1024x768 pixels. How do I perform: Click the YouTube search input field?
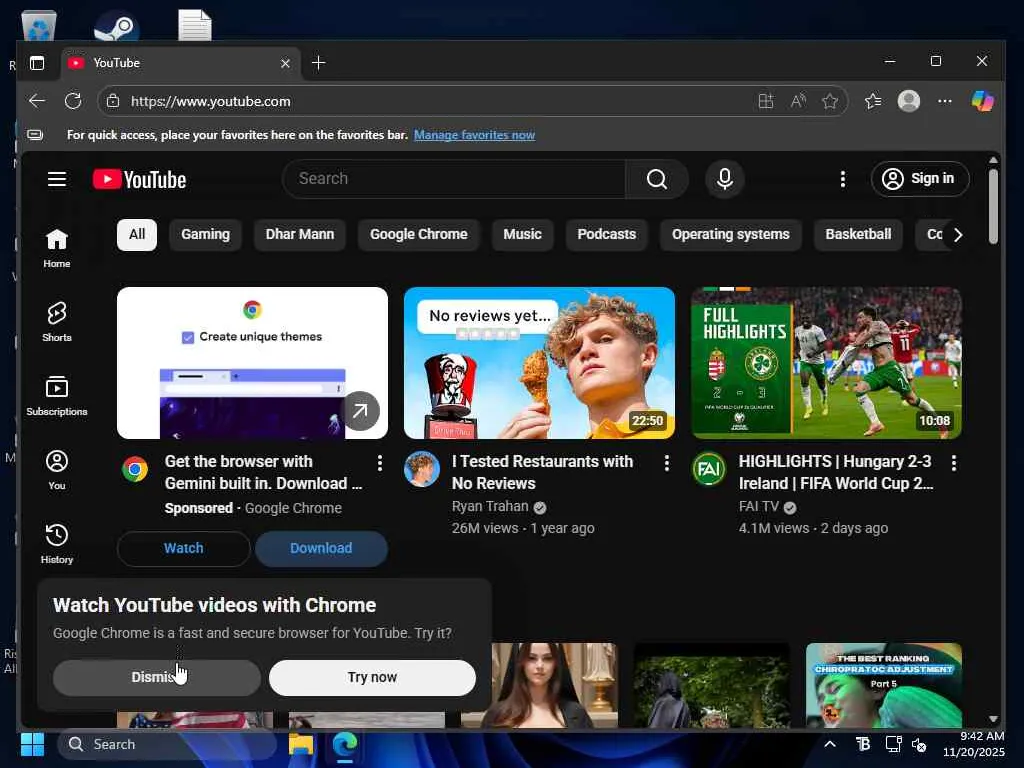(x=454, y=179)
